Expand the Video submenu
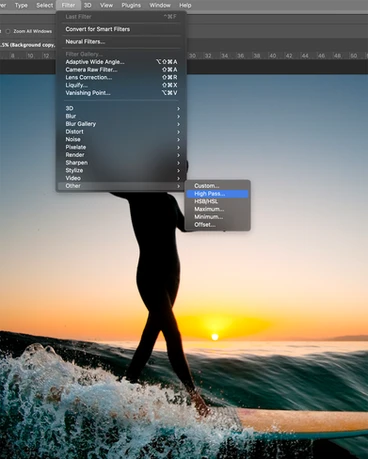The width and height of the screenshot is (368, 459). 121,178
